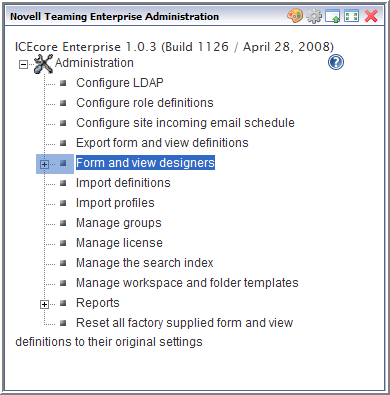Screen dimensions: 390x395
Task: Expand the Reports tree node
Action: coord(44,304)
